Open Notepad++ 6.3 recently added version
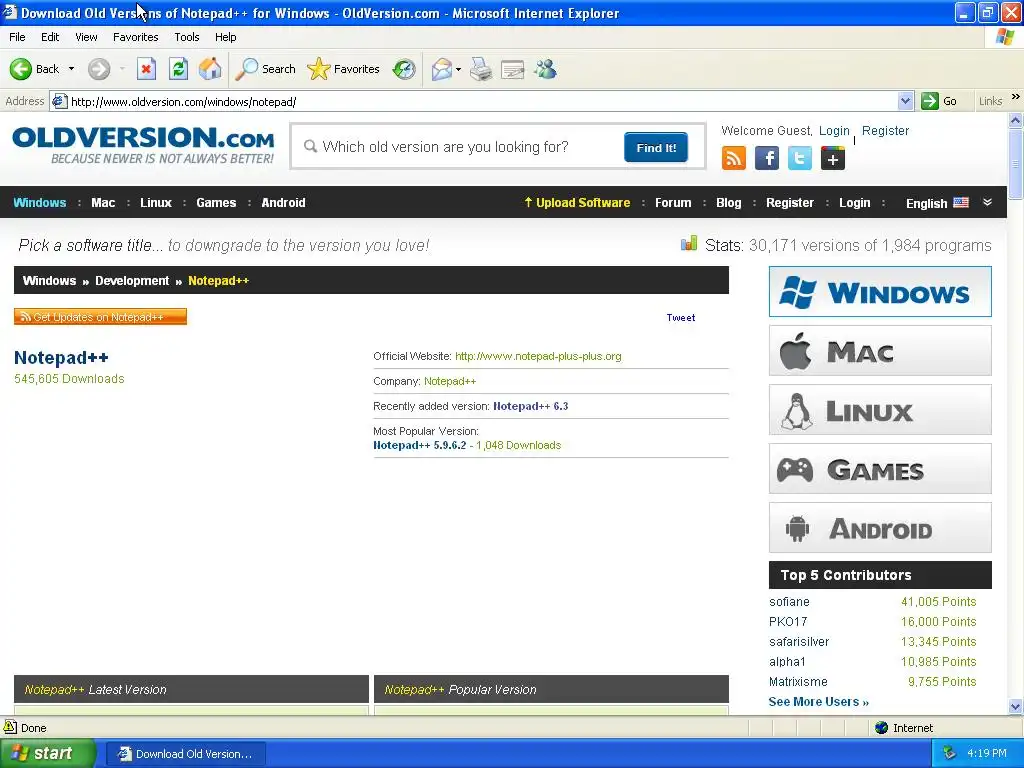1024x768 pixels. point(530,406)
